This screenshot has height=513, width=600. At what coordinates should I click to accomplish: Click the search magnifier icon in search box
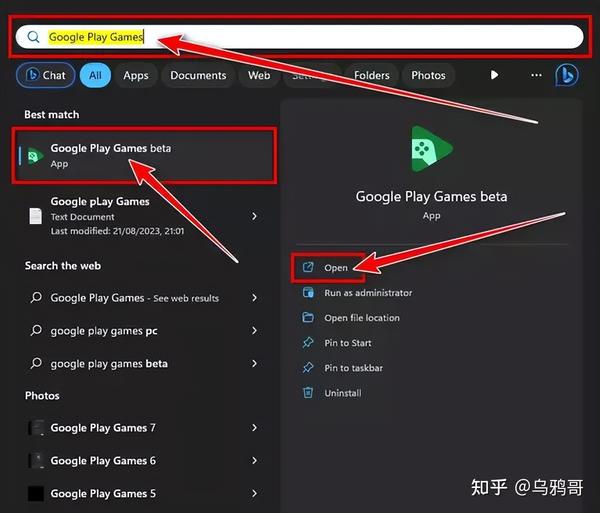point(33,37)
